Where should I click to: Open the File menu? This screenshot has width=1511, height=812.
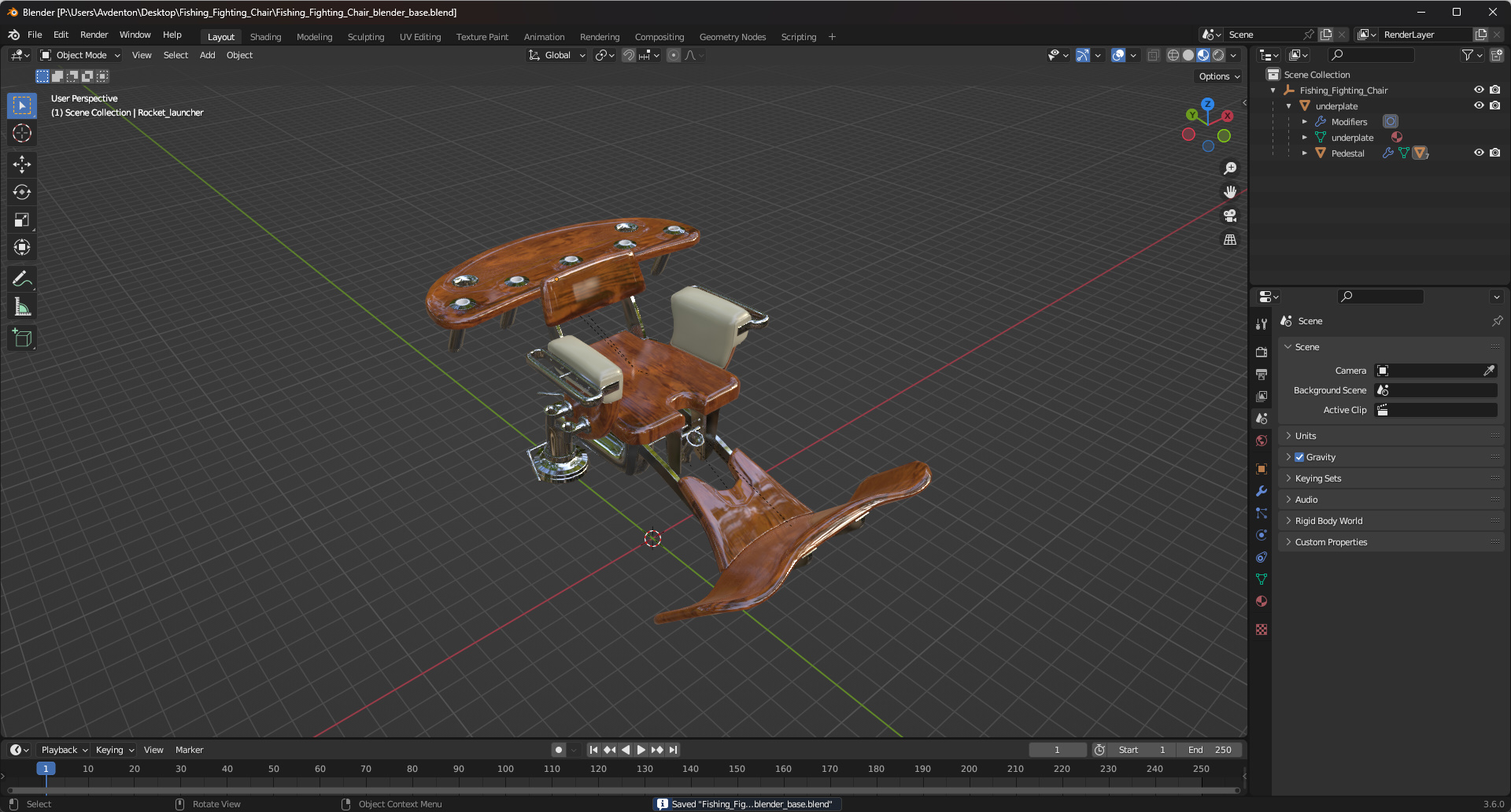click(35, 35)
